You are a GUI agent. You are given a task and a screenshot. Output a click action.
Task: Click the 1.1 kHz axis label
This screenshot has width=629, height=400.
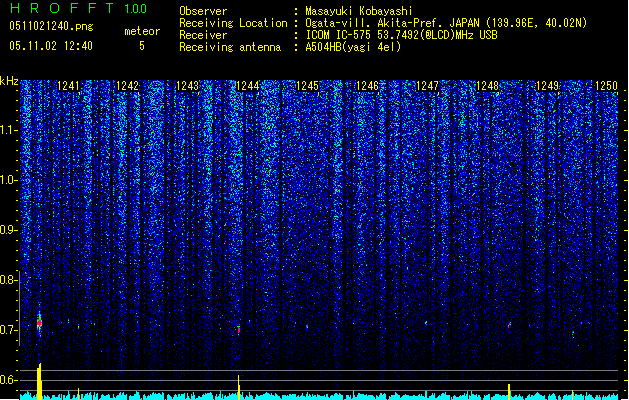click(8, 130)
